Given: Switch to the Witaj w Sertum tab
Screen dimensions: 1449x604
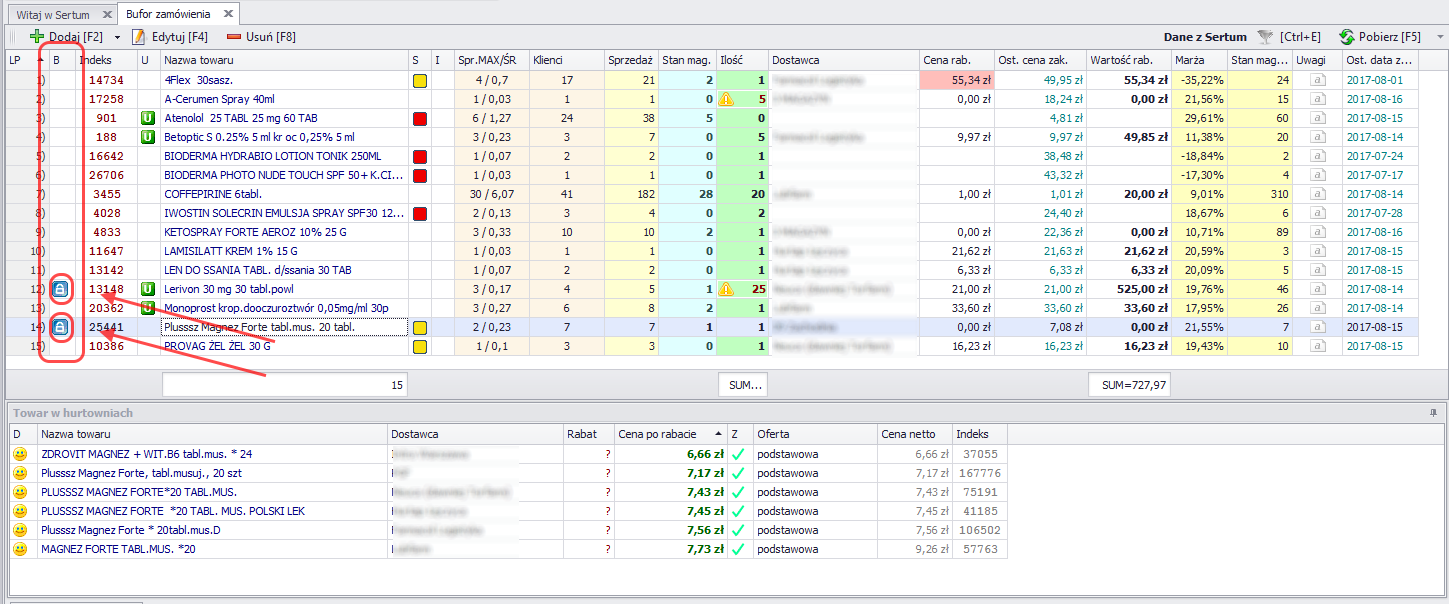Looking at the screenshot, I should (53, 15).
